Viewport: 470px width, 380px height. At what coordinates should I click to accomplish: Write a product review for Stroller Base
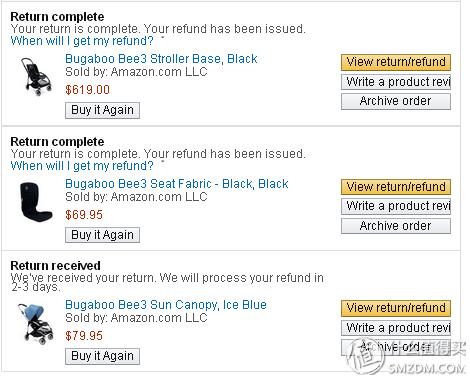tap(396, 82)
